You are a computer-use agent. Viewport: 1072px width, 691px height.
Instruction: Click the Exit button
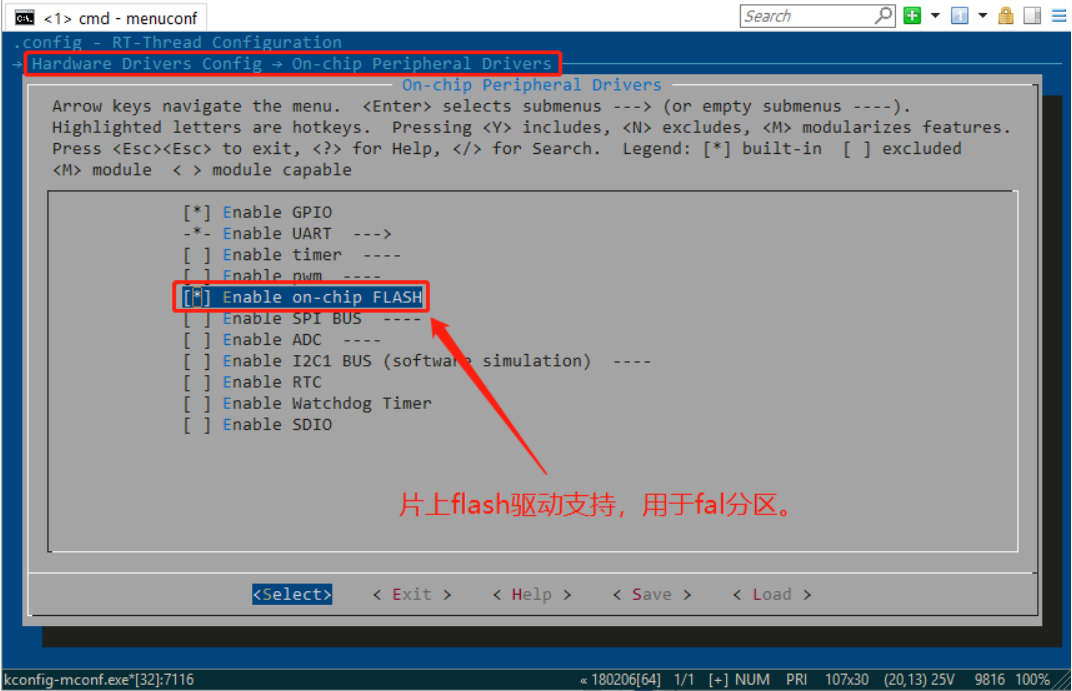(412, 594)
